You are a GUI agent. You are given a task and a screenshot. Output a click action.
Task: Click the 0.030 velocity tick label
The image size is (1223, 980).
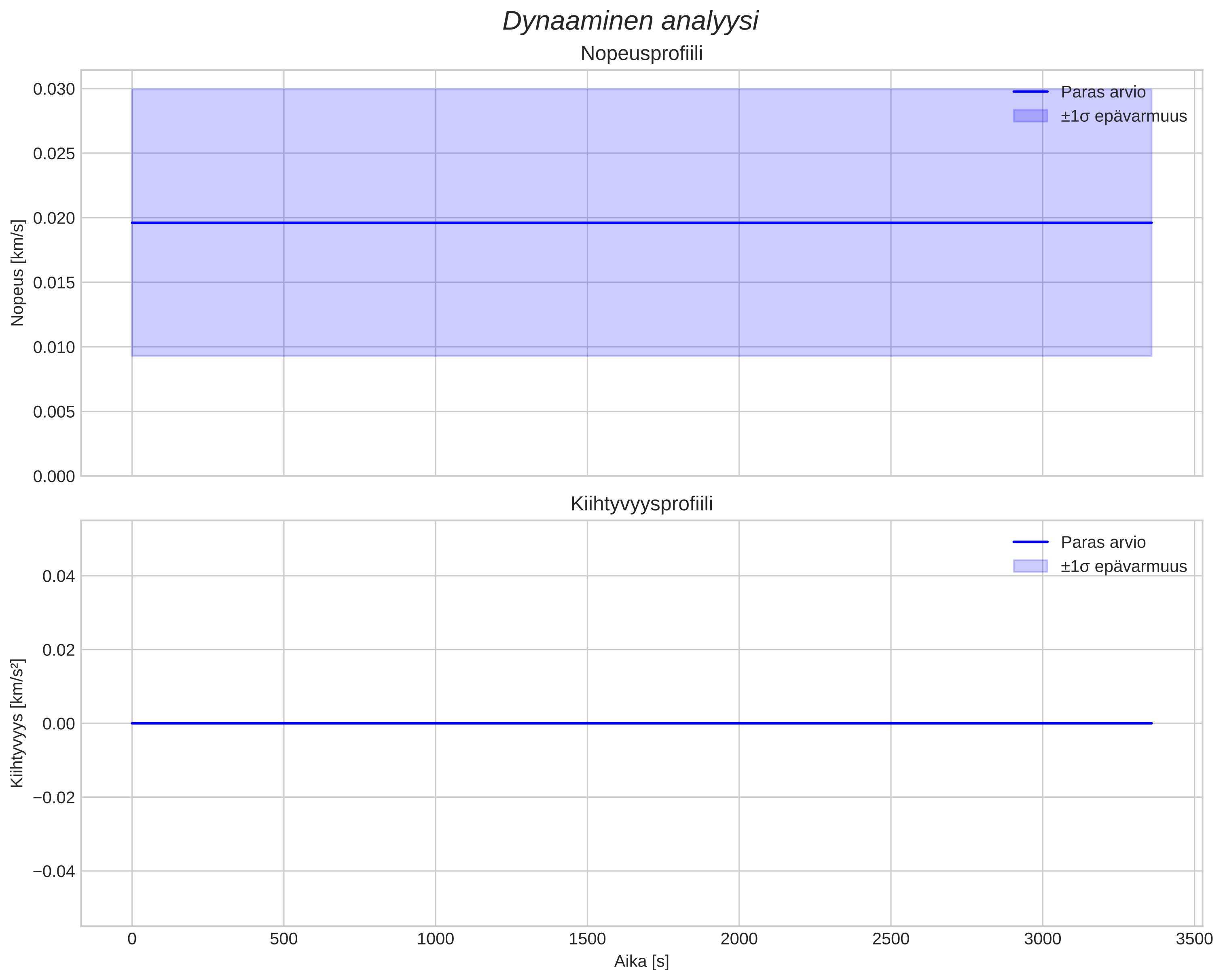(x=54, y=89)
